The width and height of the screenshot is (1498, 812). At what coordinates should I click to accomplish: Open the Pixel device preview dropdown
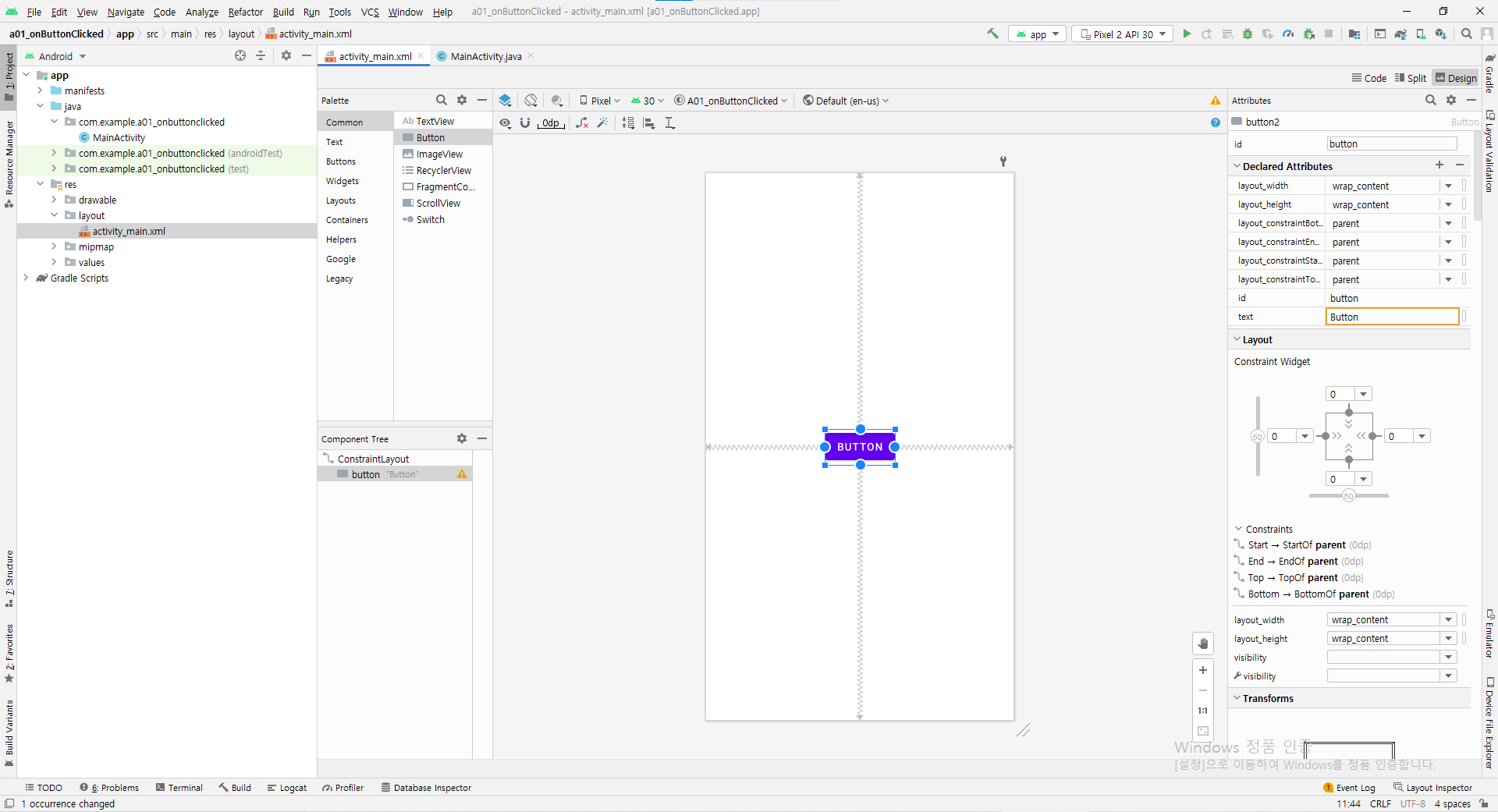click(600, 101)
